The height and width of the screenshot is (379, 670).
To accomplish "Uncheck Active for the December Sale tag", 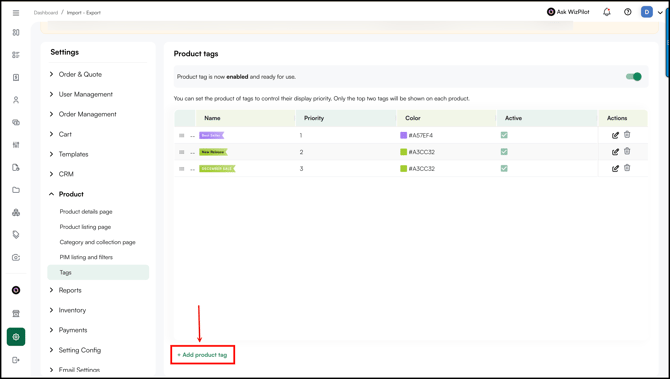I will click(504, 168).
